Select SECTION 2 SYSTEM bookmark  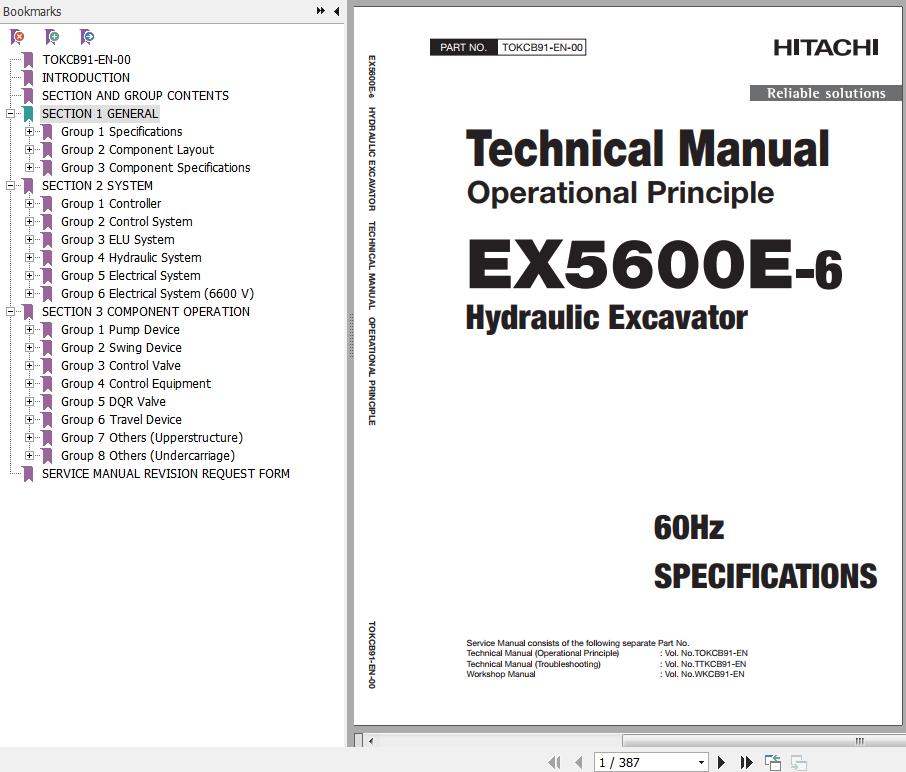[97, 185]
